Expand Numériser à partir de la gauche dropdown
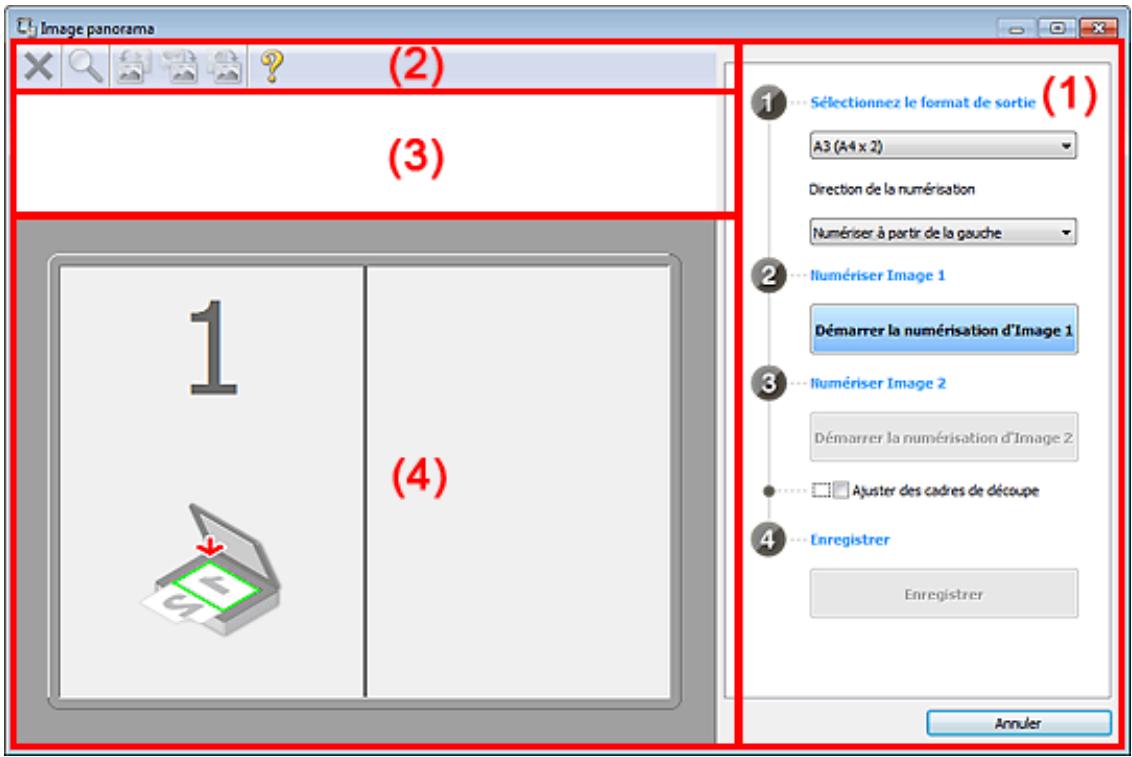 tap(943, 232)
